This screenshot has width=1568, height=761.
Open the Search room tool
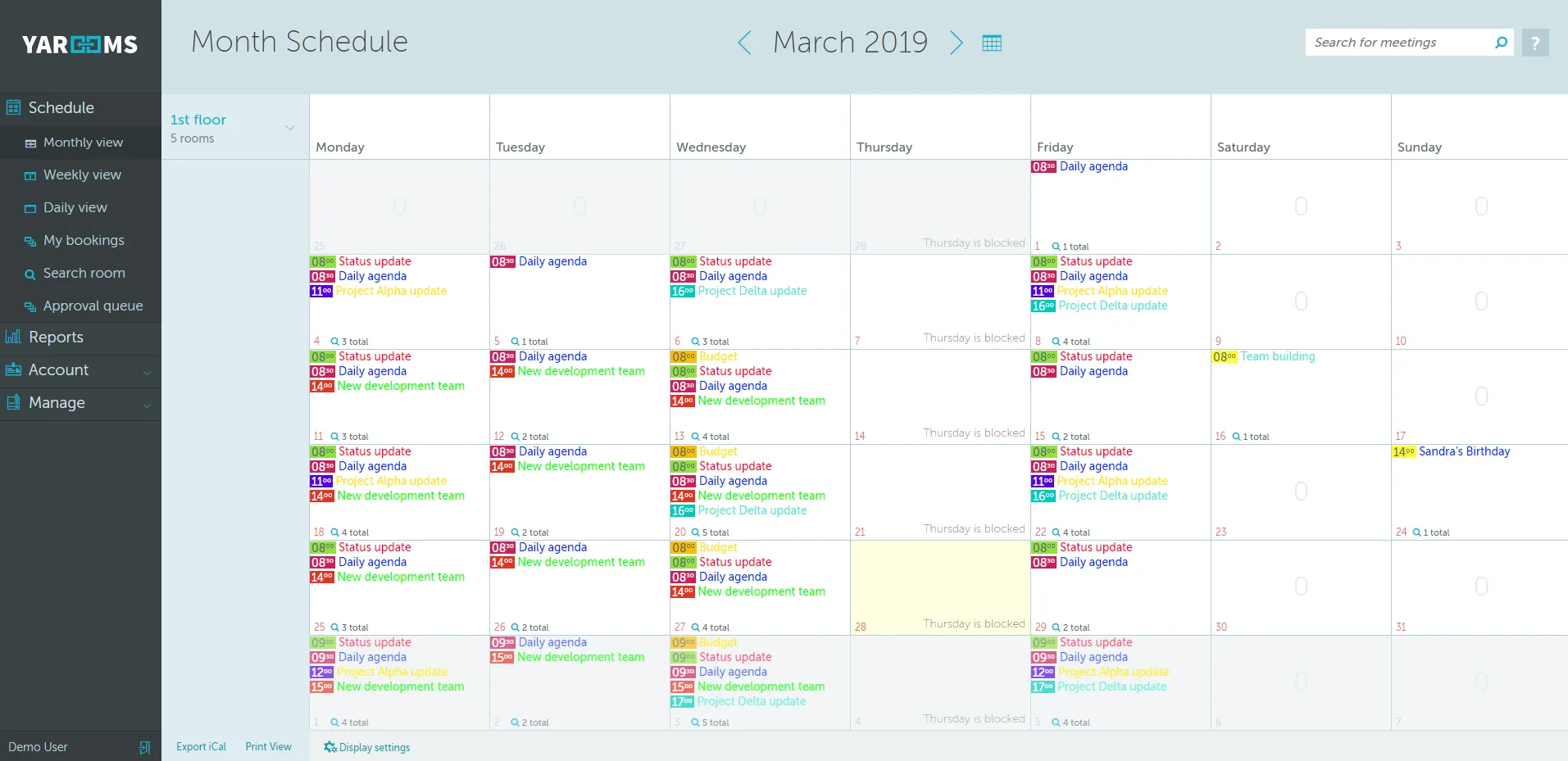(x=84, y=273)
